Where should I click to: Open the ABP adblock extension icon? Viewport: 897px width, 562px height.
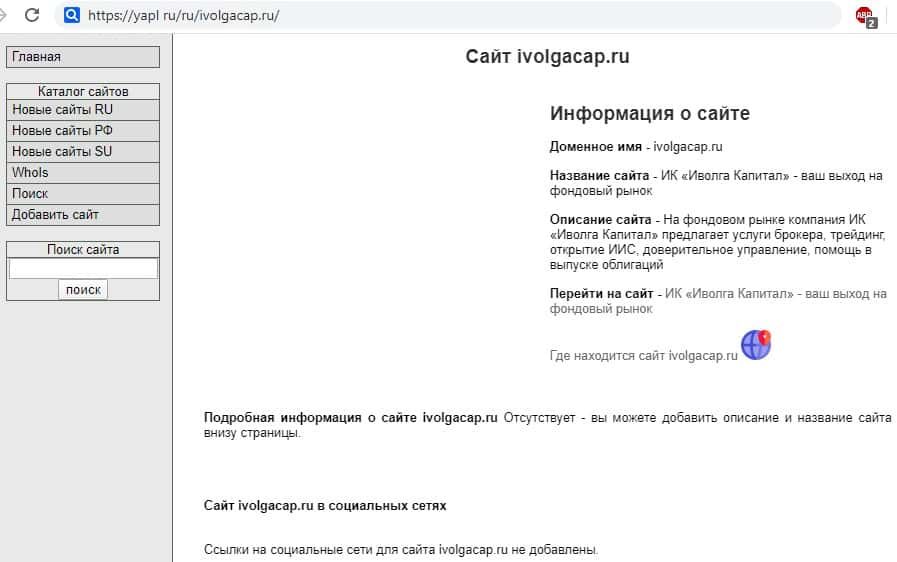[866, 16]
